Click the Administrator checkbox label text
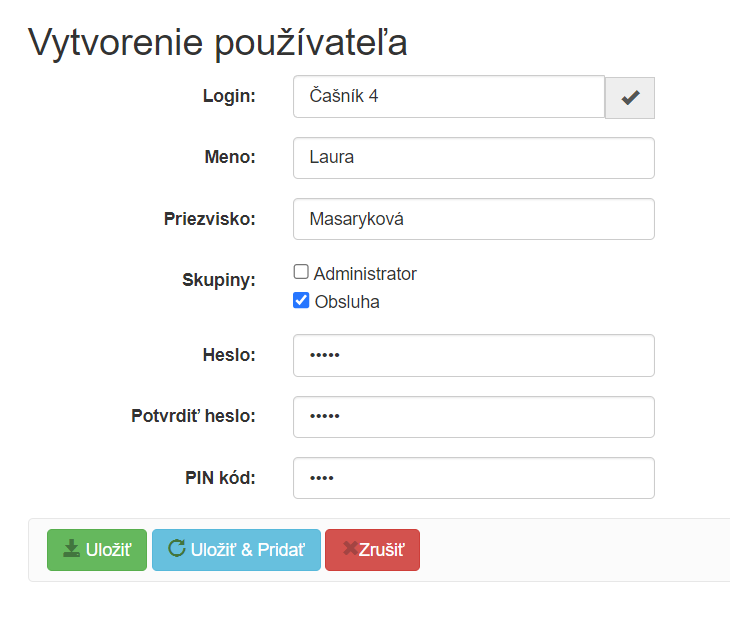Viewport: 730px width, 623px height. point(365,273)
